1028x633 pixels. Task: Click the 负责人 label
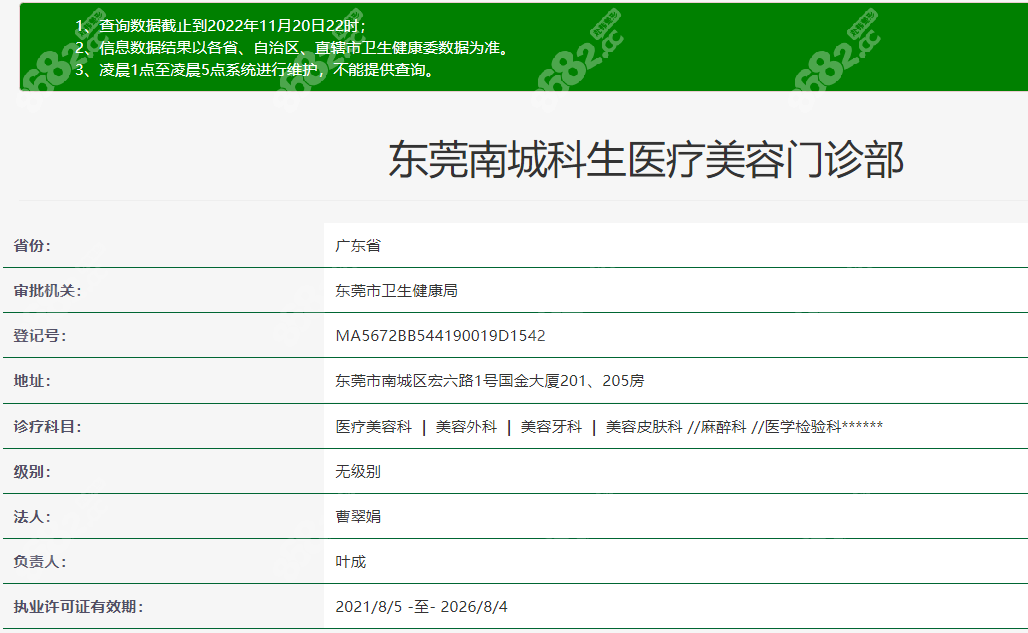point(39,562)
